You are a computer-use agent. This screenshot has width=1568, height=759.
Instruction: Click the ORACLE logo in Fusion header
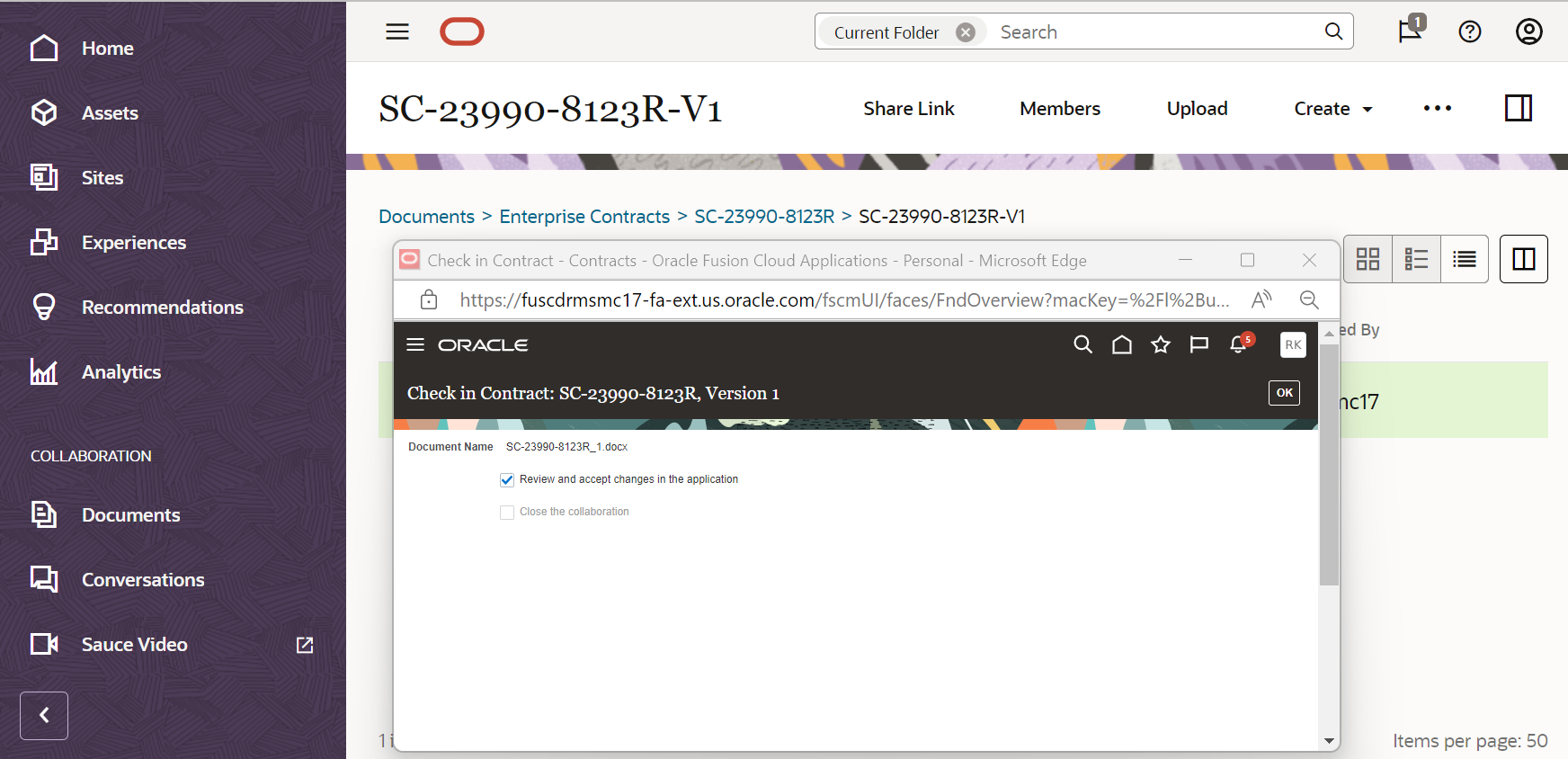tap(483, 345)
